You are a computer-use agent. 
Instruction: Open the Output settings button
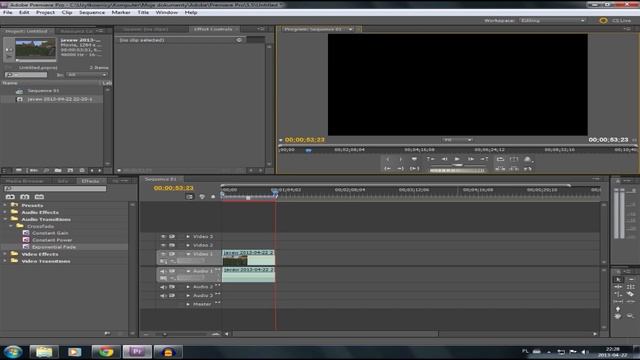point(528,159)
